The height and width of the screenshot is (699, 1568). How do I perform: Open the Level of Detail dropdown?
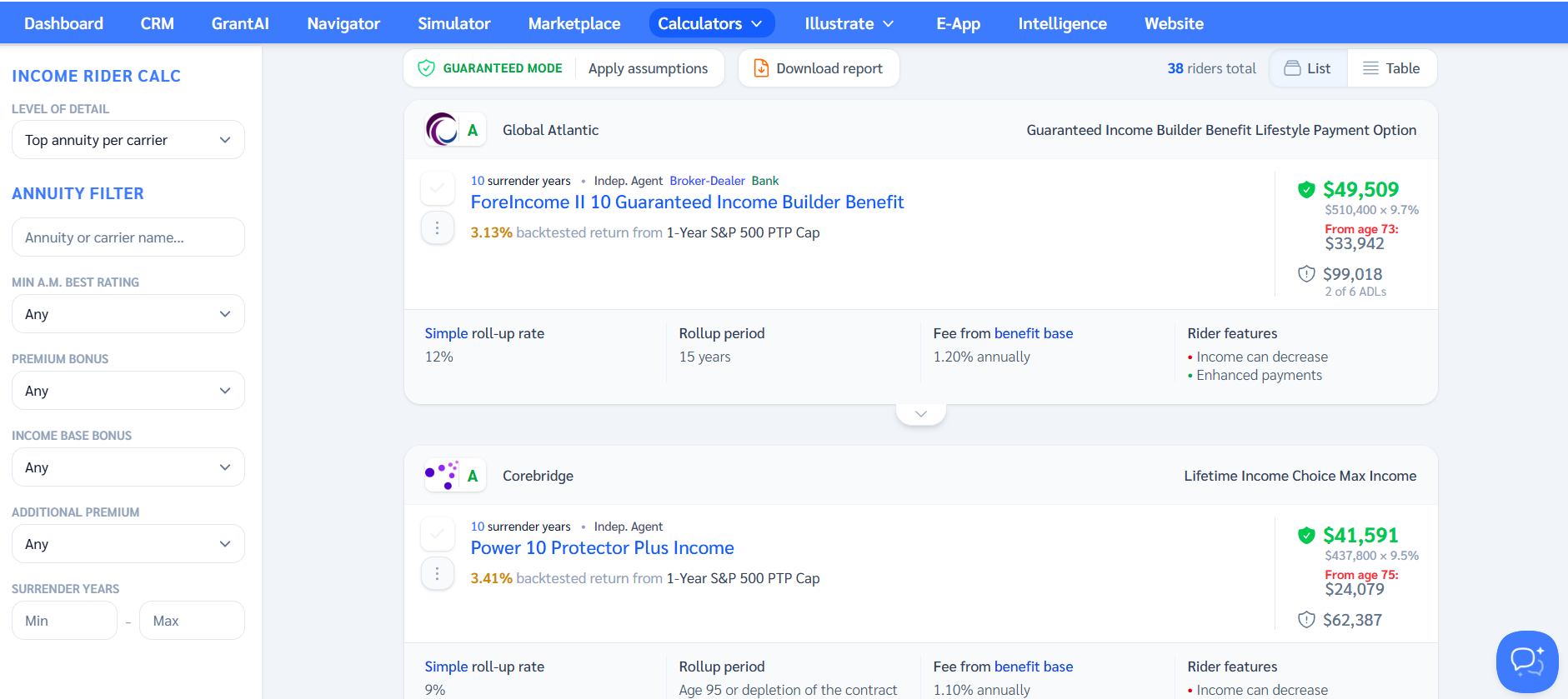click(x=128, y=140)
